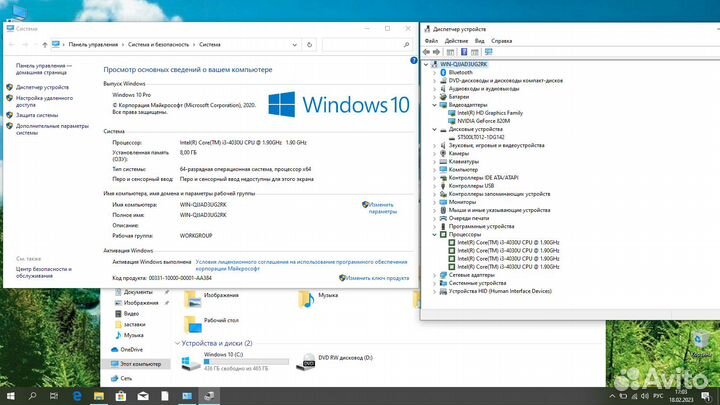The image size is (720, 405).
Task: Launch Microsoft Edge from the taskbar
Action: pos(77,396)
